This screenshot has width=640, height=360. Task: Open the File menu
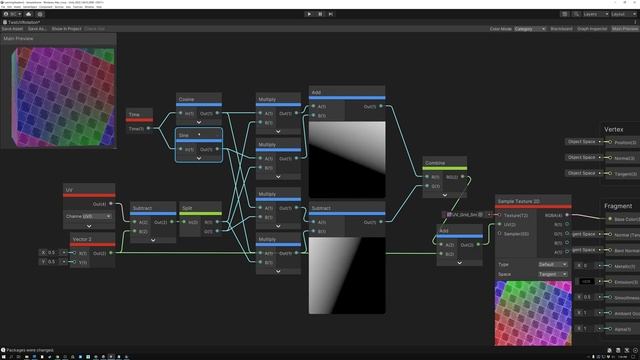pyautogui.click(x=3, y=7)
